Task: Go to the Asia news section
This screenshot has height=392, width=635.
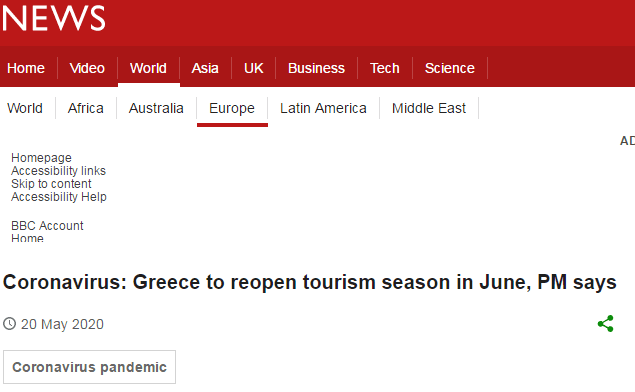Action: coord(205,68)
